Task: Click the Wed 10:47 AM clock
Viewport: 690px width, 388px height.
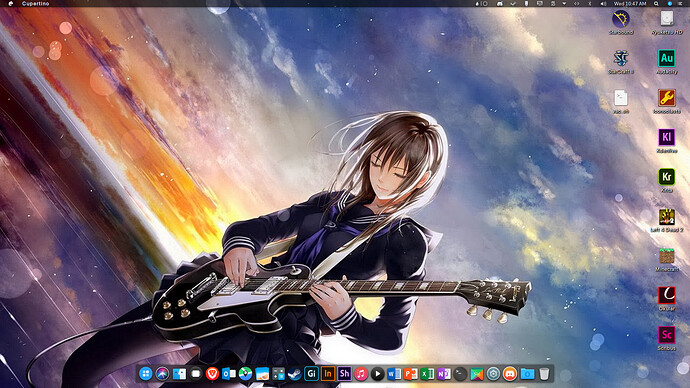Action: click(x=630, y=4)
